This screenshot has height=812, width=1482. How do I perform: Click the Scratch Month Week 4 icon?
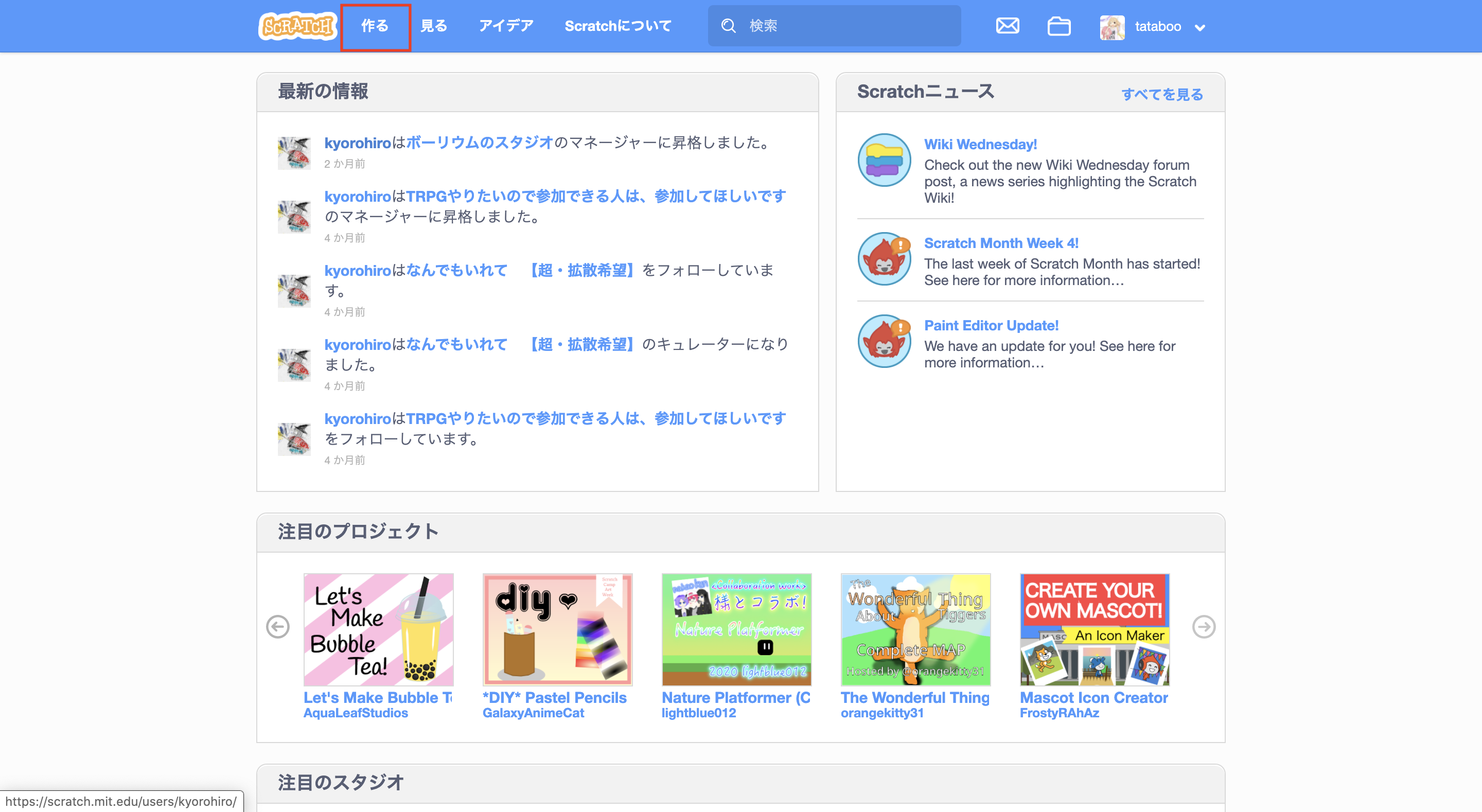click(x=884, y=259)
